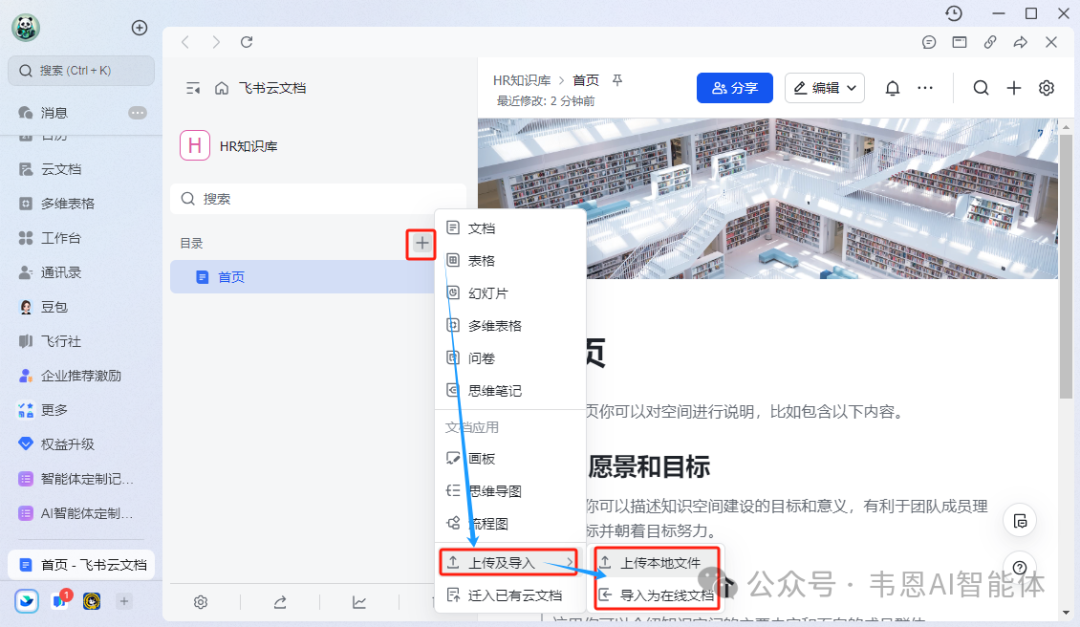Create a new 表格 from the menu
Image resolution: width=1080 pixels, height=627 pixels.
510,260
